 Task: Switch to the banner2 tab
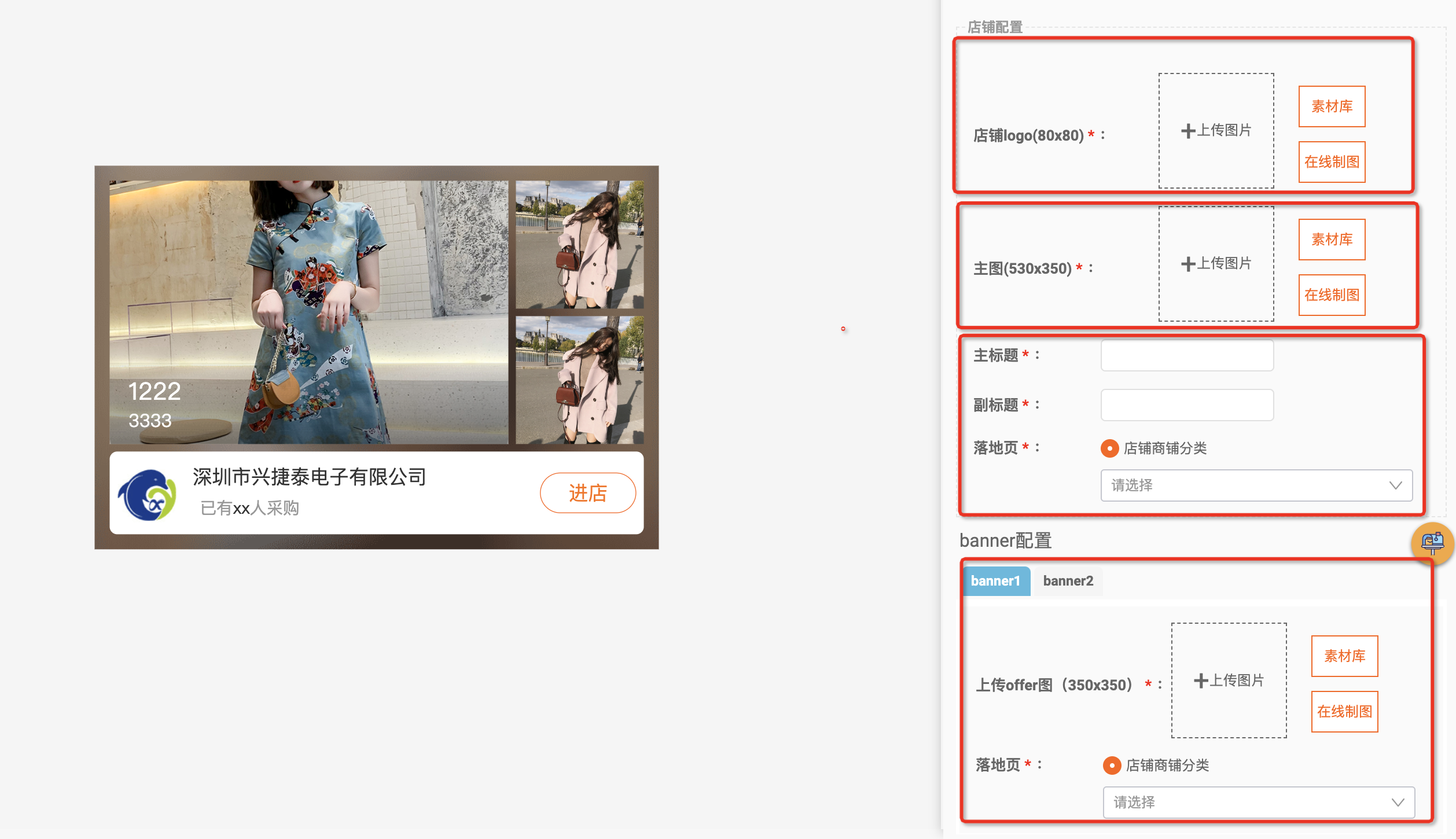[1068, 581]
